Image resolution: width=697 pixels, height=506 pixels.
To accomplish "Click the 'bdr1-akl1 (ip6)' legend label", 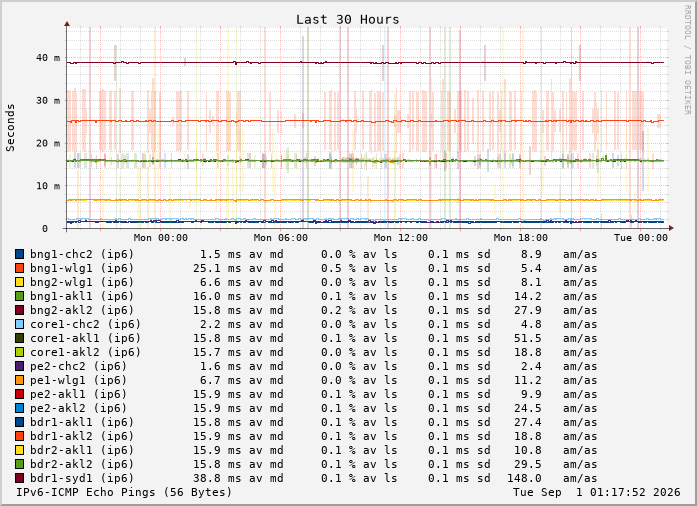I will (82, 422).
